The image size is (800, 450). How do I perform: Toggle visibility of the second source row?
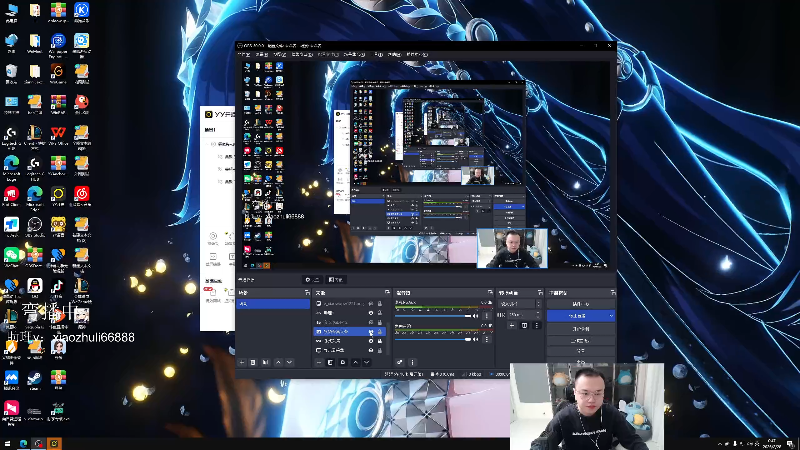click(x=371, y=313)
